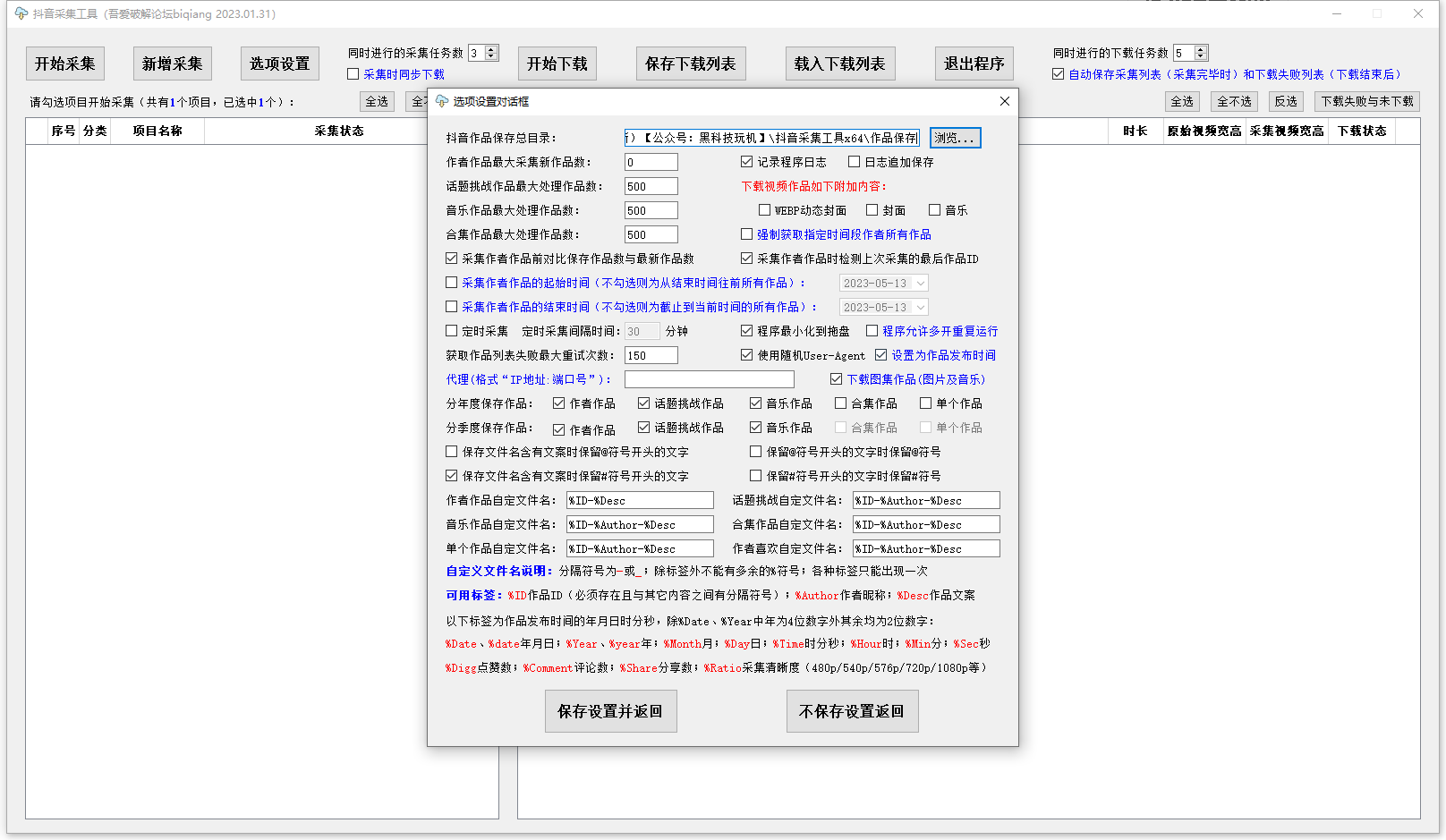
Task: Close the 选项设置 dialog with X
Action: click(1004, 101)
